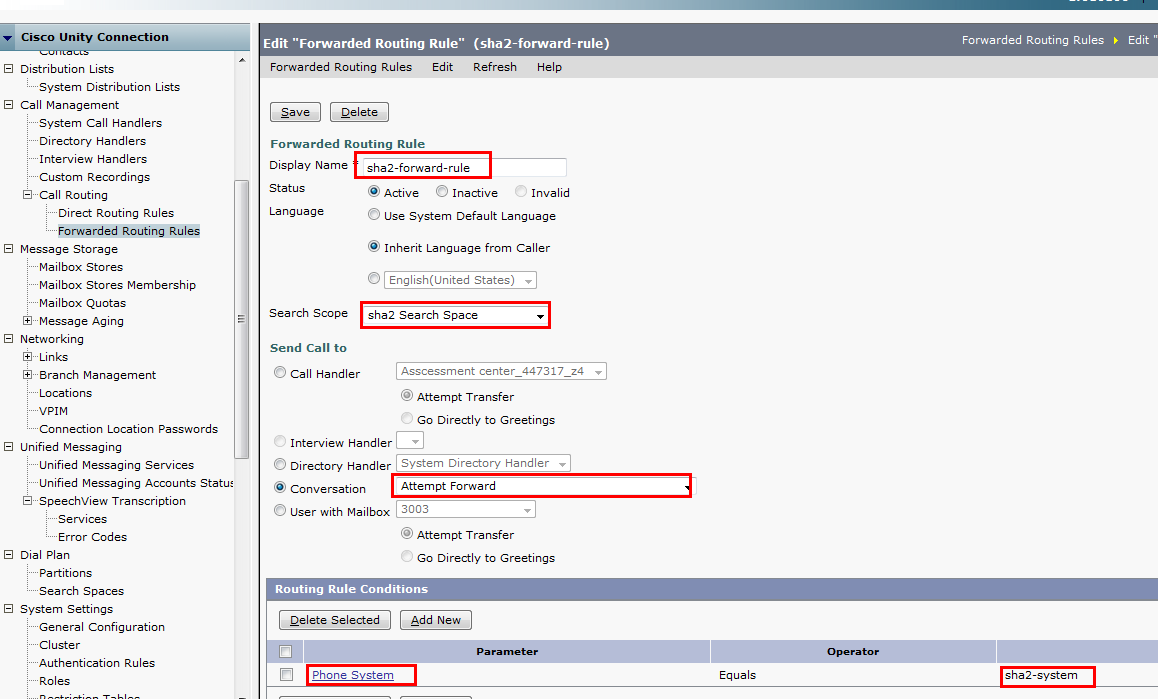Open Mailbox Quotas
The width and height of the screenshot is (1158, 699).
[x=83, y=303]
